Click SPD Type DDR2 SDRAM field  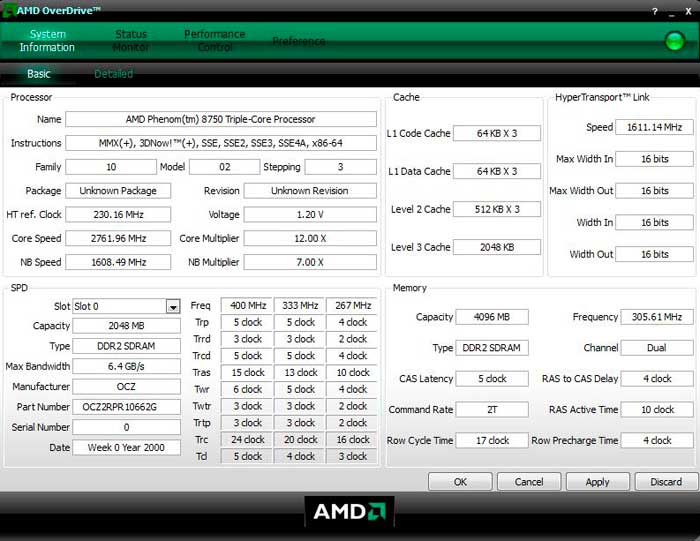(x=126, y=346)
